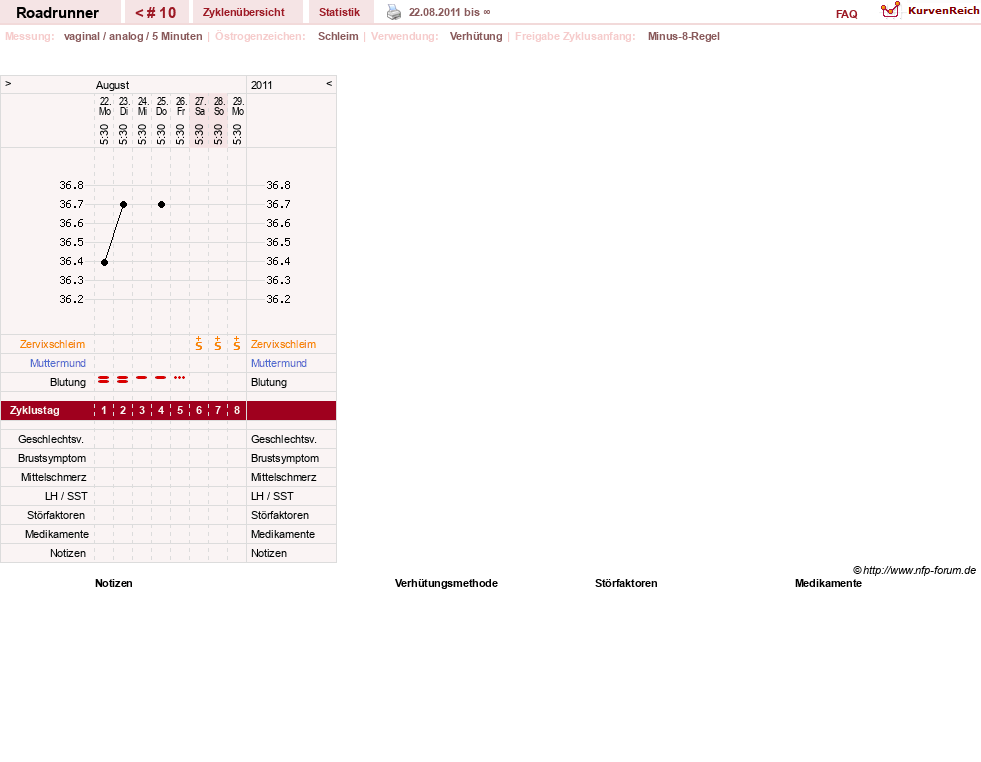Click the right Zervixschleim row label
This screenshot has height=762, width=981.
click(x=283, y=344)
